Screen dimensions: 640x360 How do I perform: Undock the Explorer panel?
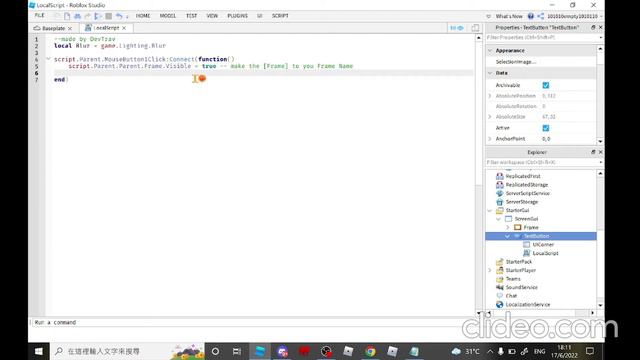click(593, 152)
